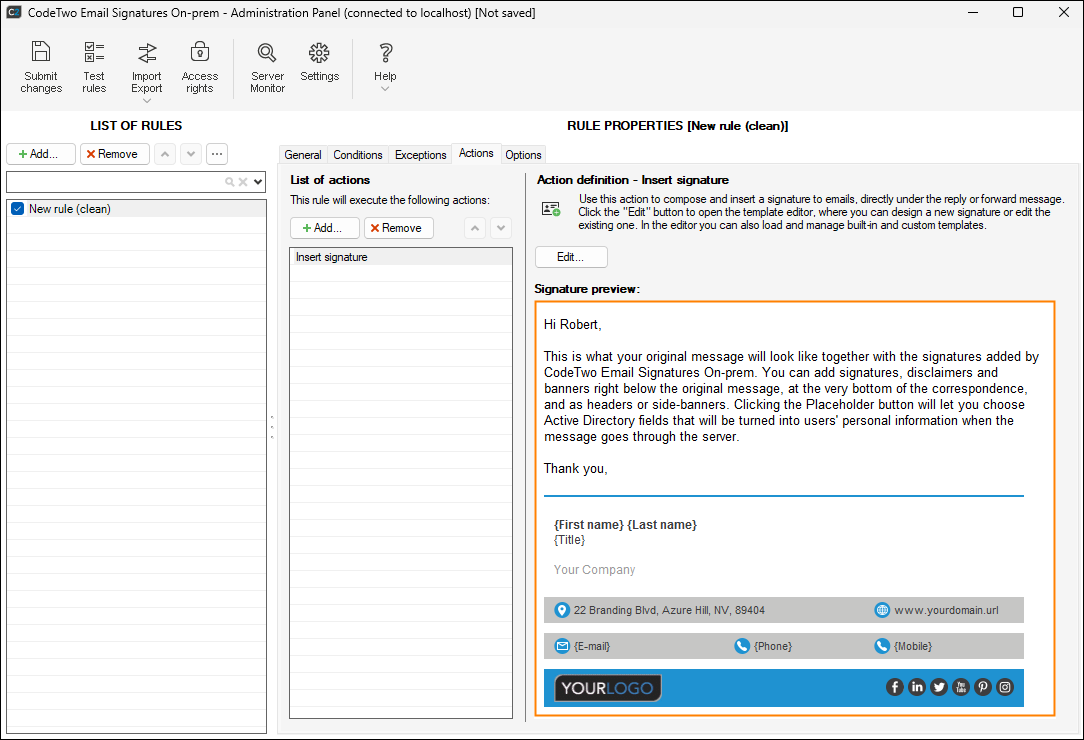Click the YouTube icon in the signature footer

coord(960,687)
